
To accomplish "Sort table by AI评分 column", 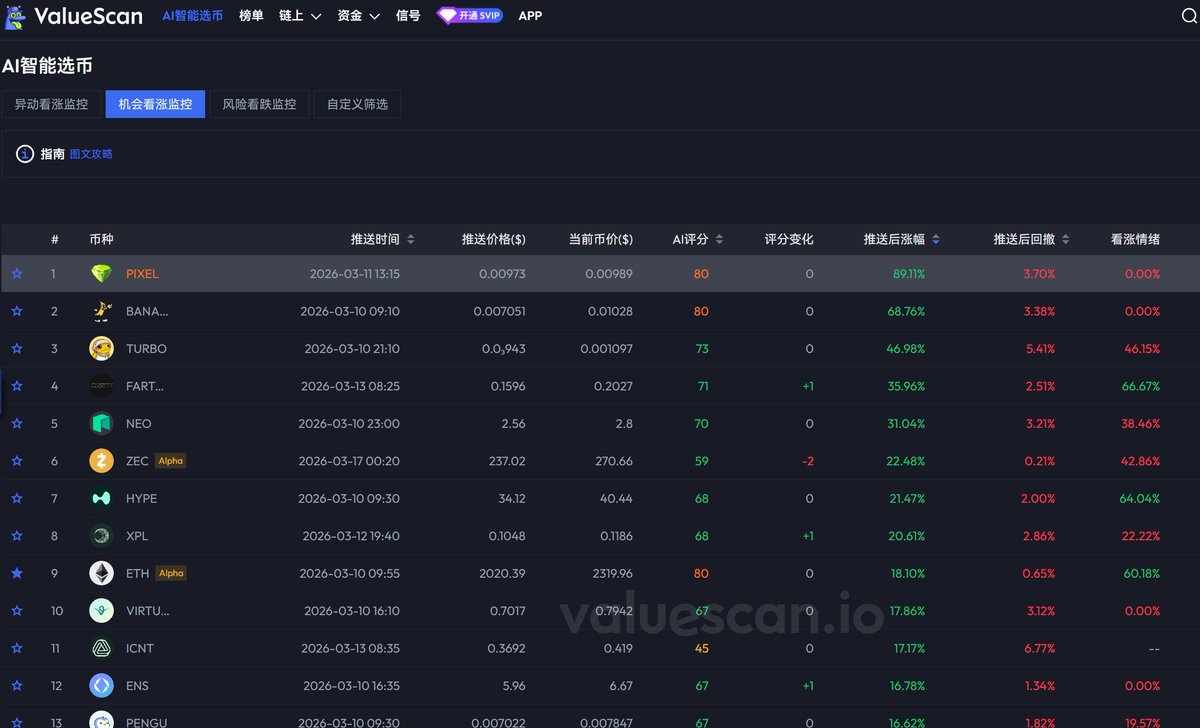I will pyautogui.click(x=697, y=239).
